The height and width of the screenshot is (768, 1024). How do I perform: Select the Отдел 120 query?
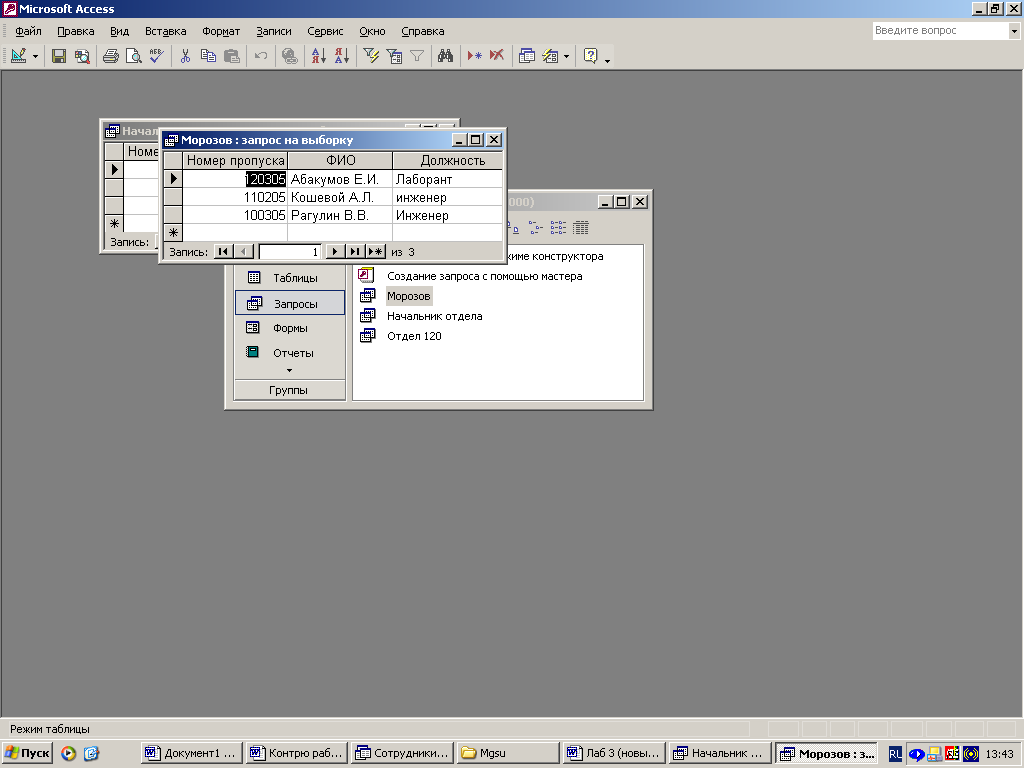(414, 336)
